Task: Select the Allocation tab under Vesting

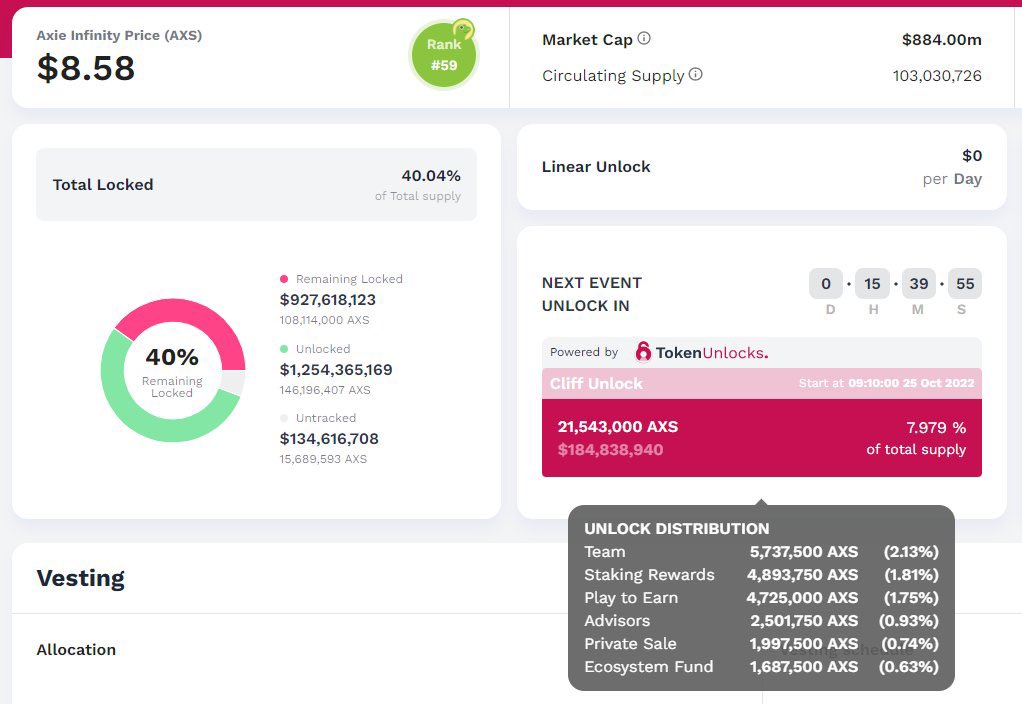Action: click(76, 650)
